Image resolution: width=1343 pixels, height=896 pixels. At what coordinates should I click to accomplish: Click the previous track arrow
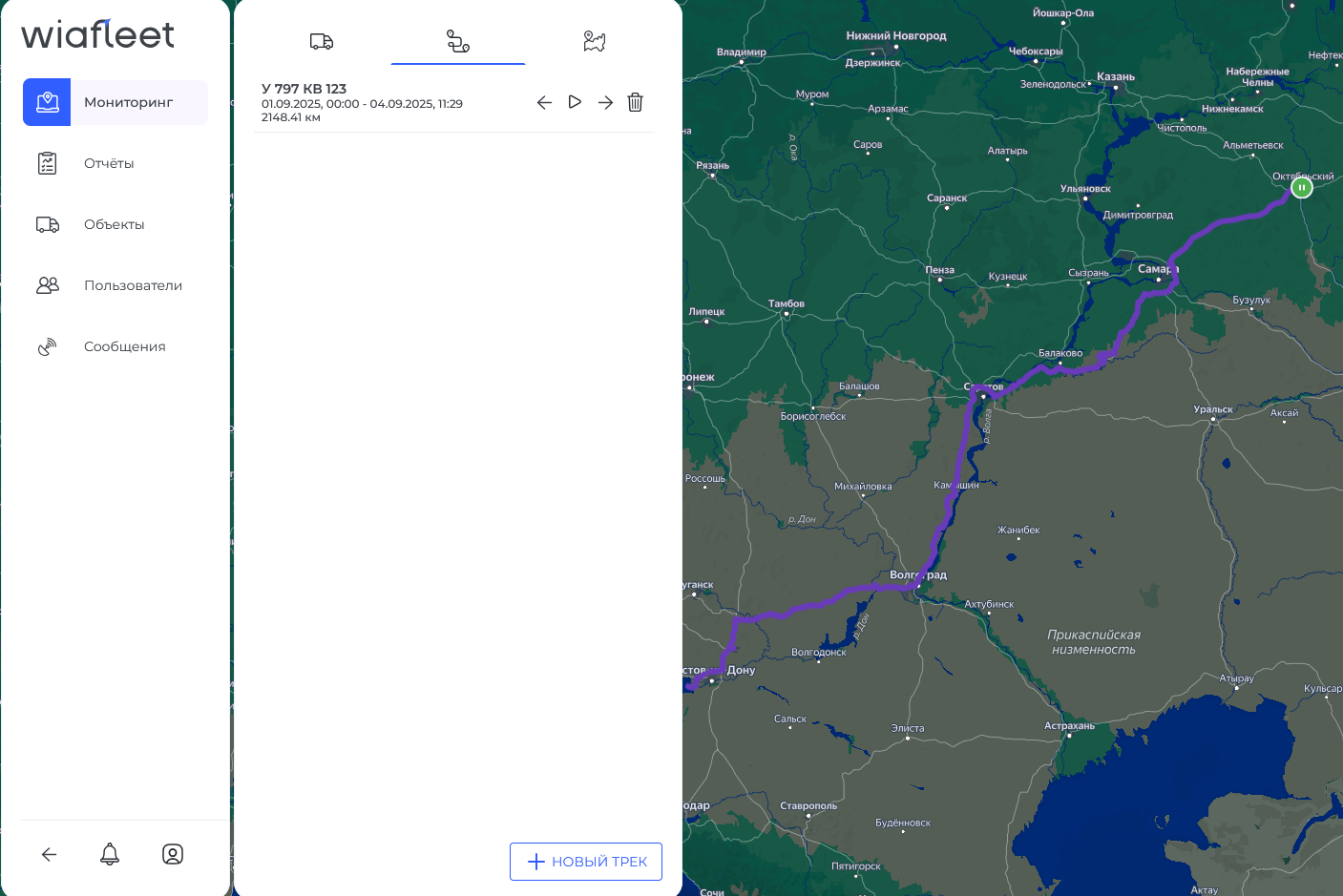point(544,102)
